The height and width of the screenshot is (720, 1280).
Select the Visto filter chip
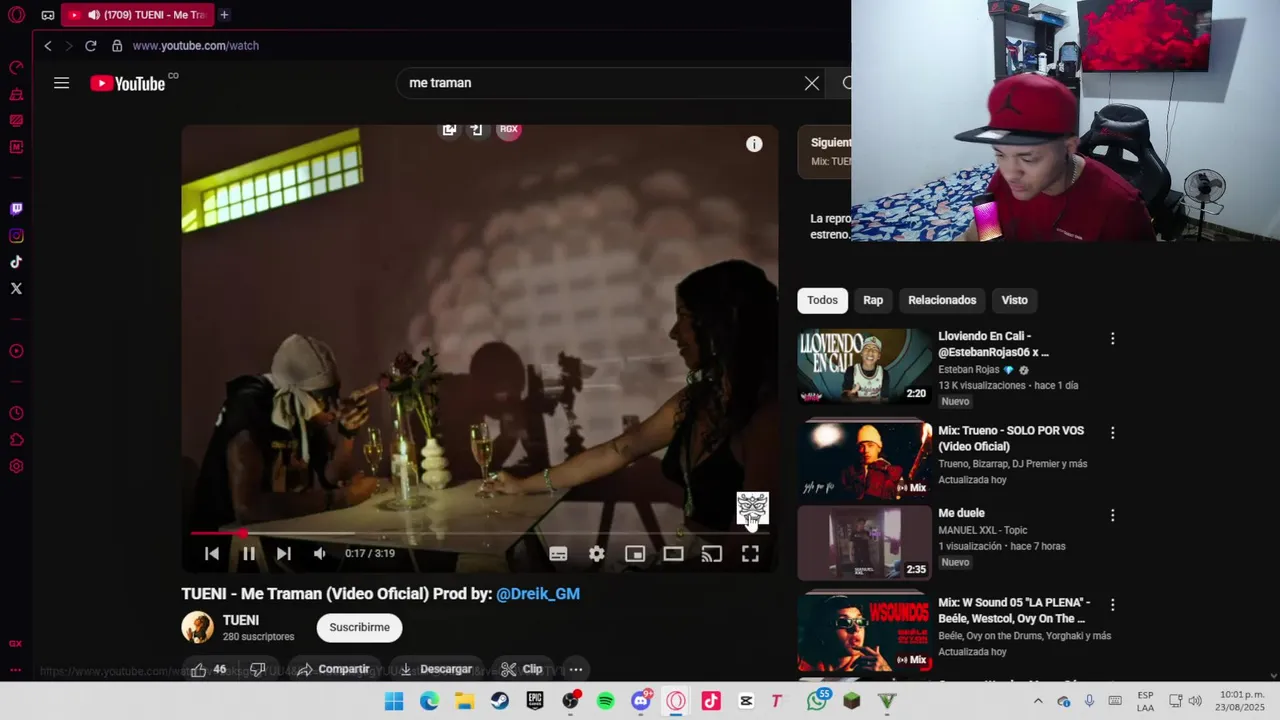[x=1014, y=300]
